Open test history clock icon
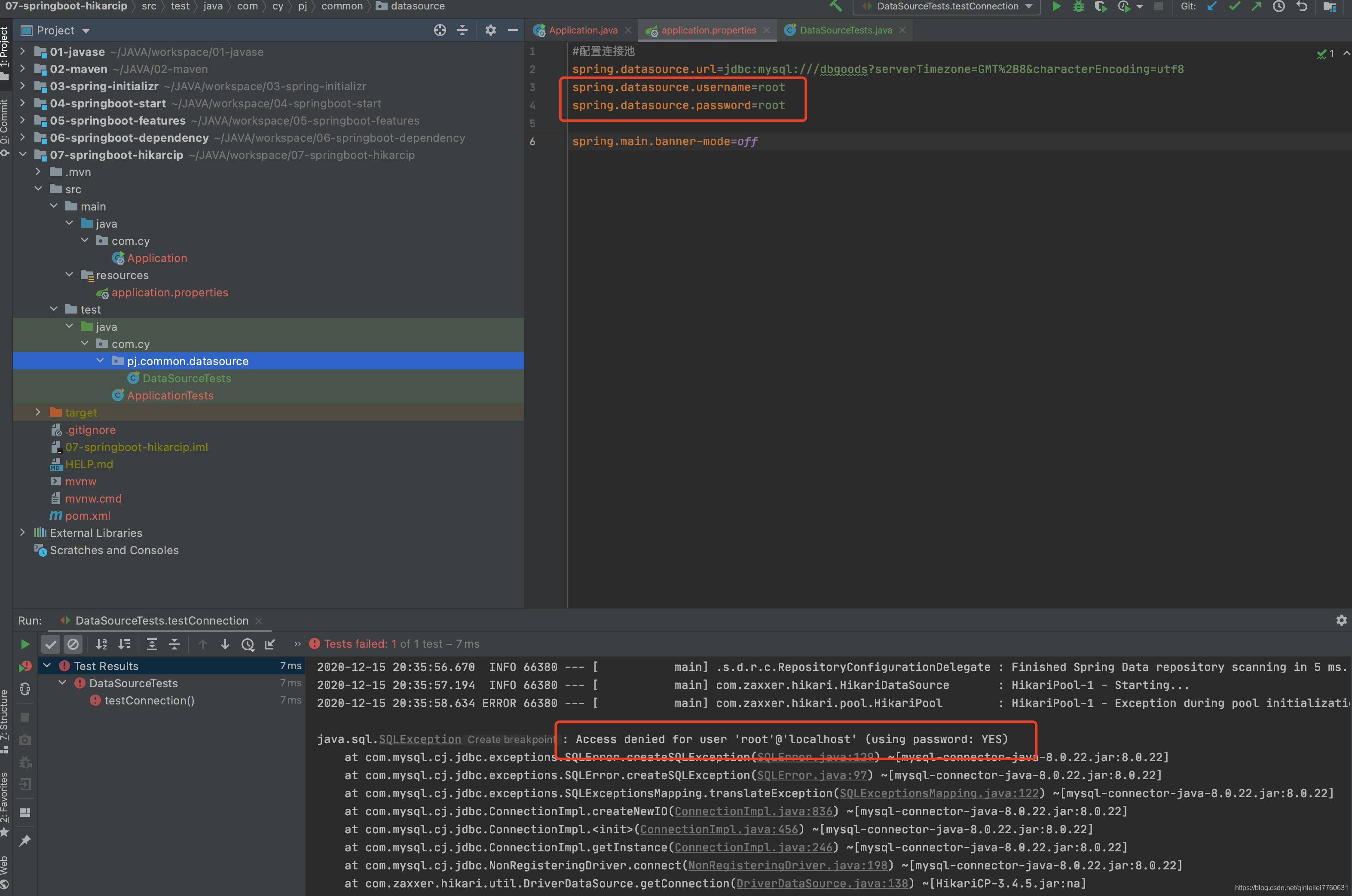1352x896 pixels. tap(248, 644)
